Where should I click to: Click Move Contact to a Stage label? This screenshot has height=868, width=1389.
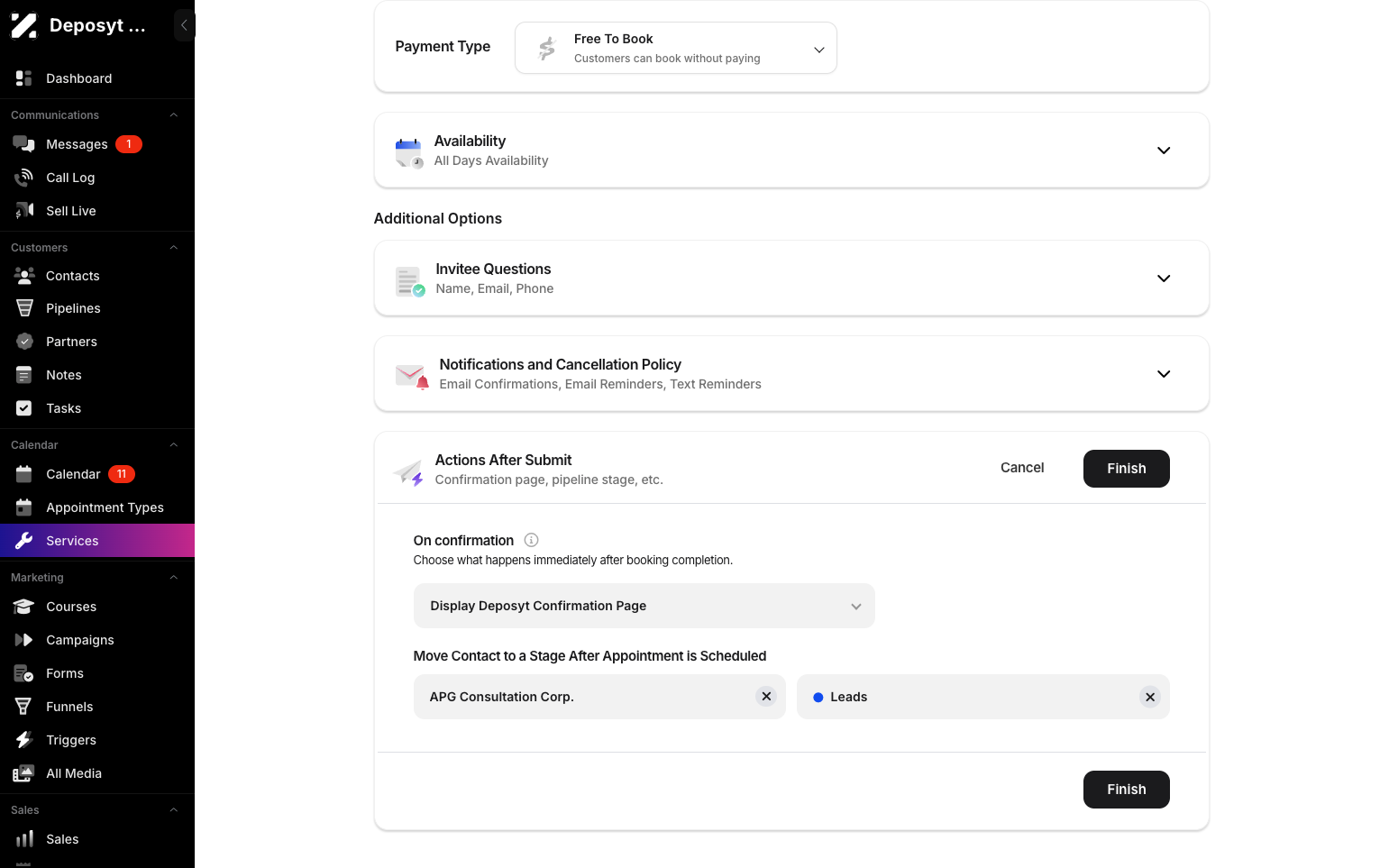coord(589,656)
